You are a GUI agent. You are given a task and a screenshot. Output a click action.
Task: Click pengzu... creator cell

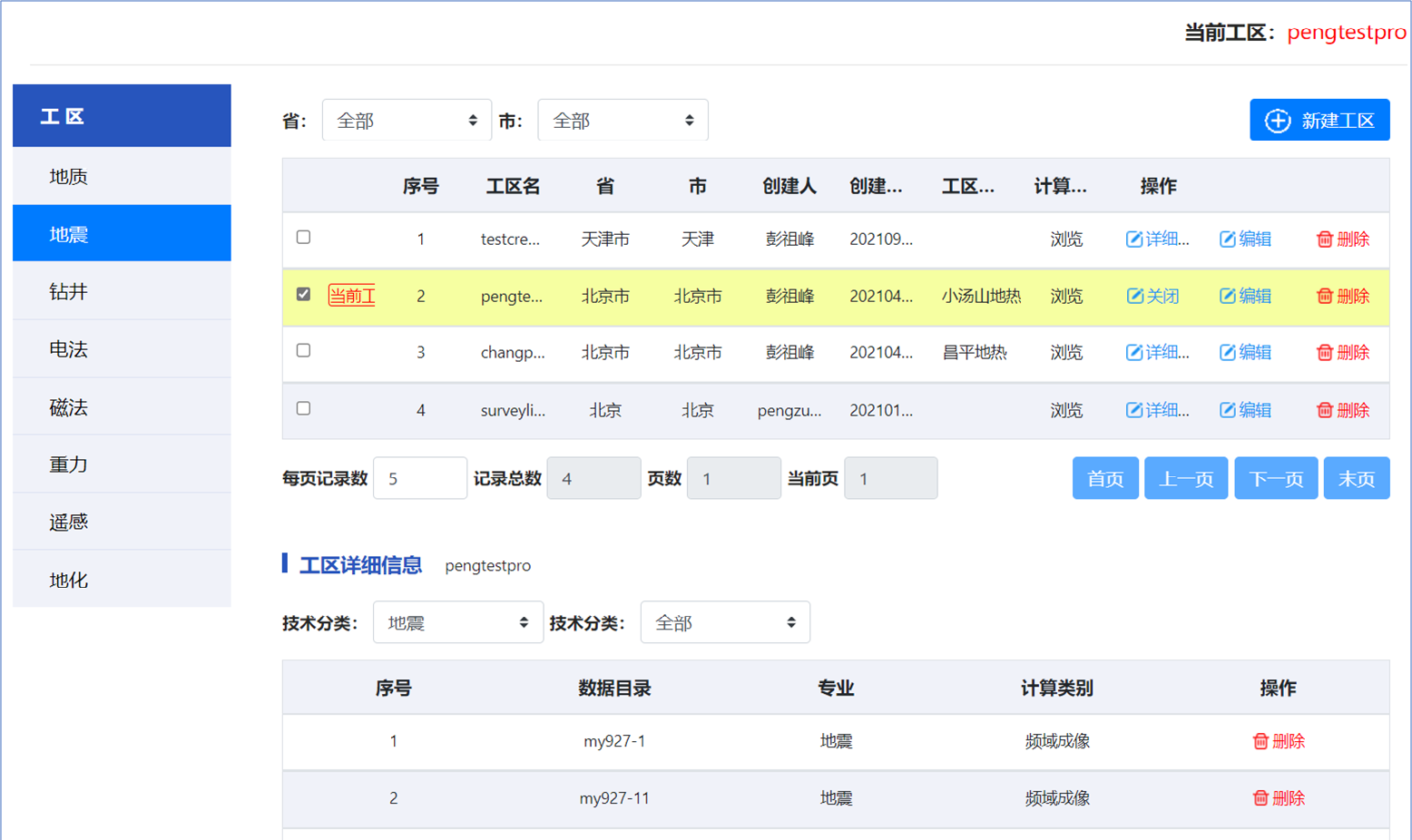[x=789, y=411]
